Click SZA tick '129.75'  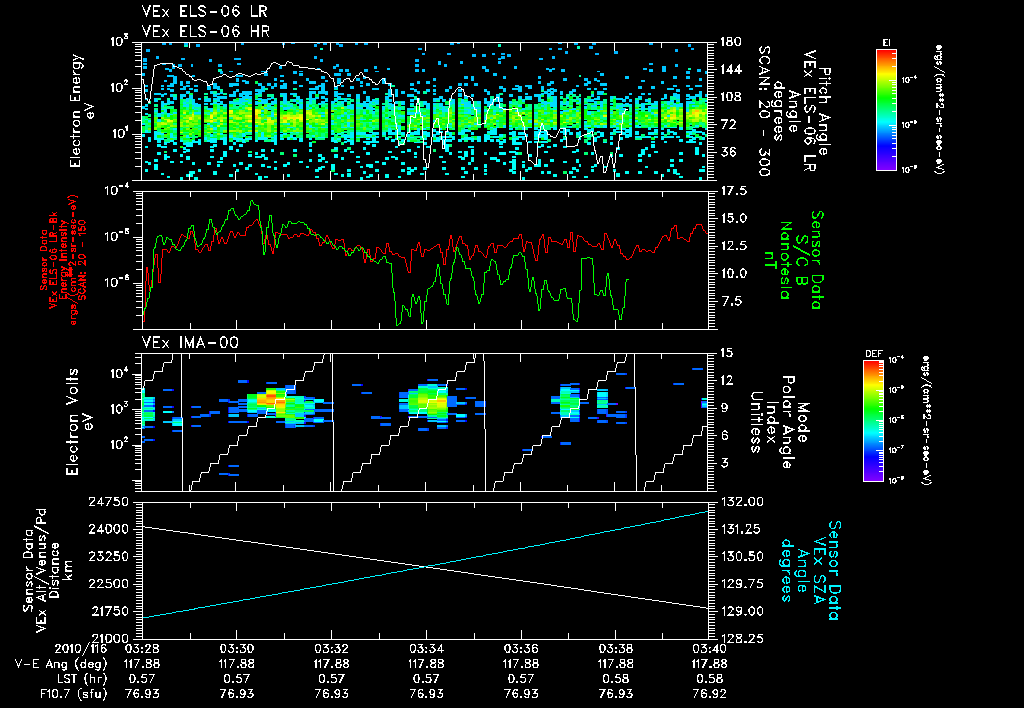[741, 584]
